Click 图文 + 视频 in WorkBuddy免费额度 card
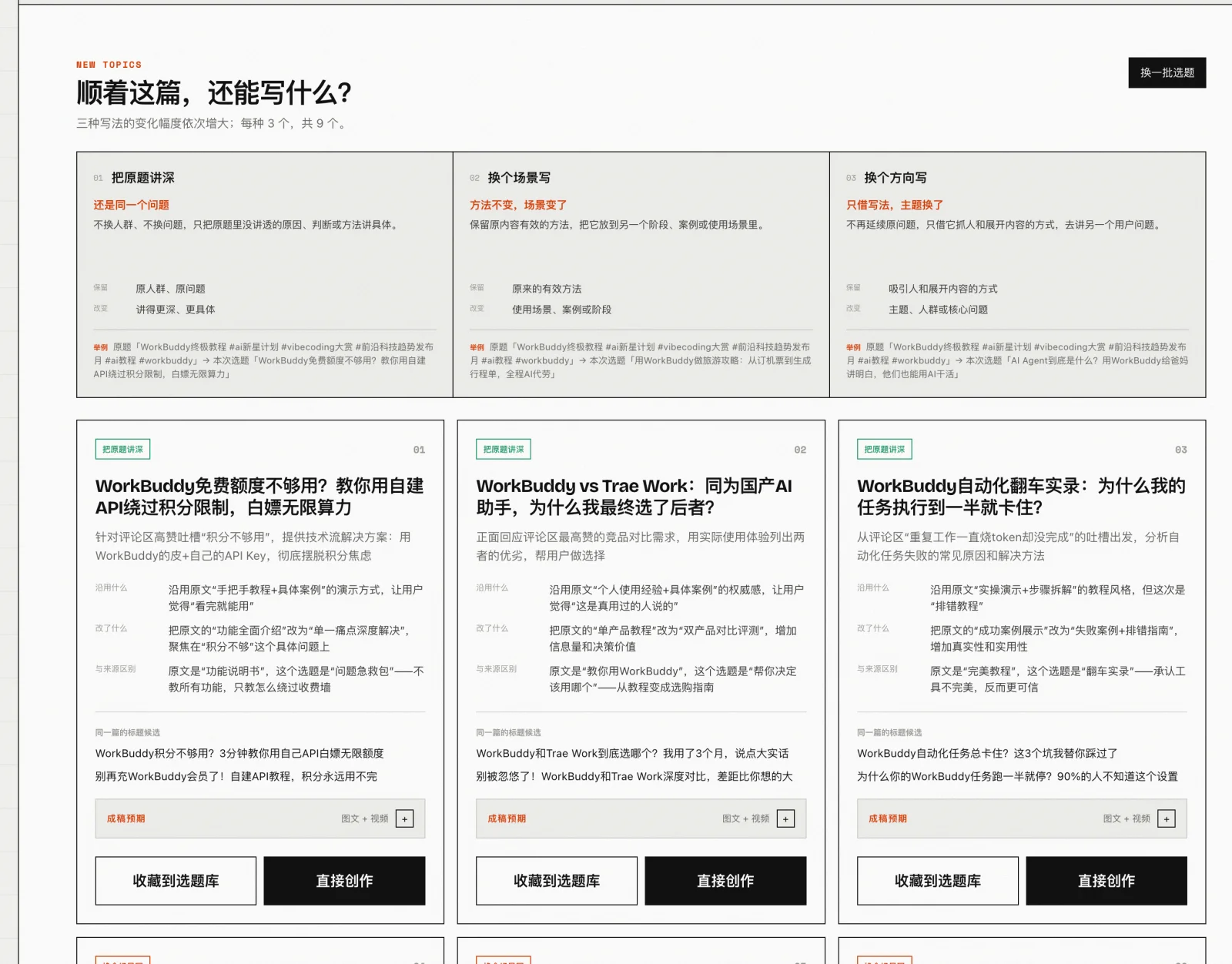The height and width of the screenshot is (964, 1232). click(365, 818)
